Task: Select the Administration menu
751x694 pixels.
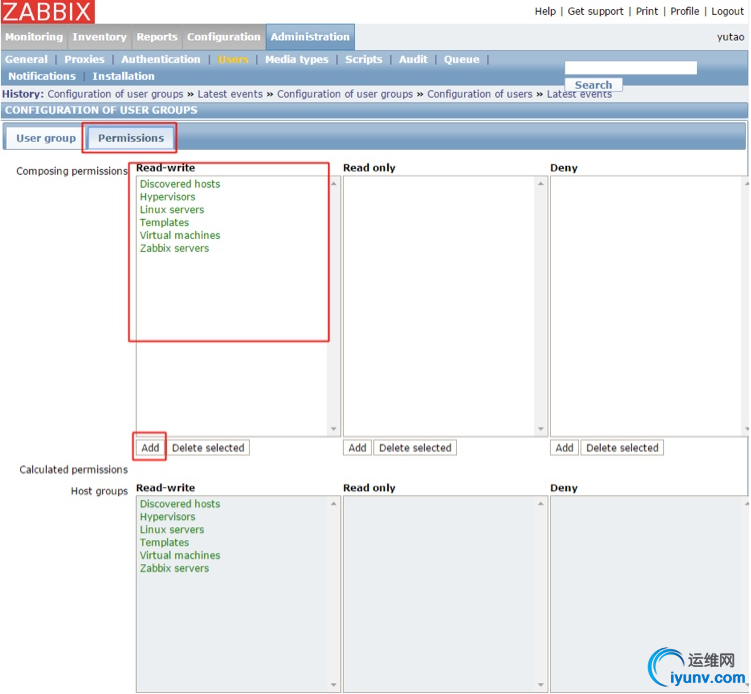Action: pyautogui.click(x=310, y=37)
